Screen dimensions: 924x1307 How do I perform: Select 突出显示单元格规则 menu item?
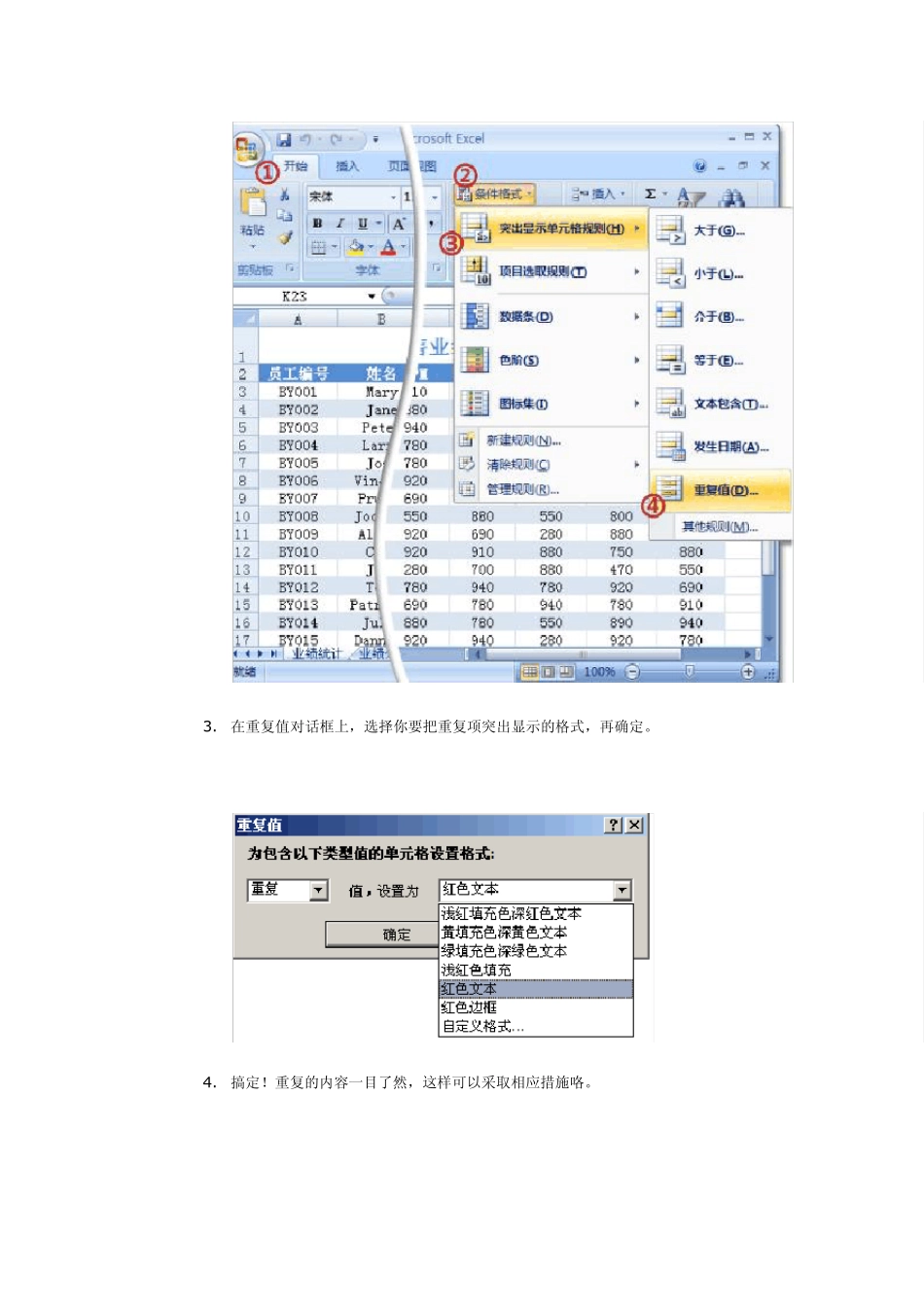[551, 229]
